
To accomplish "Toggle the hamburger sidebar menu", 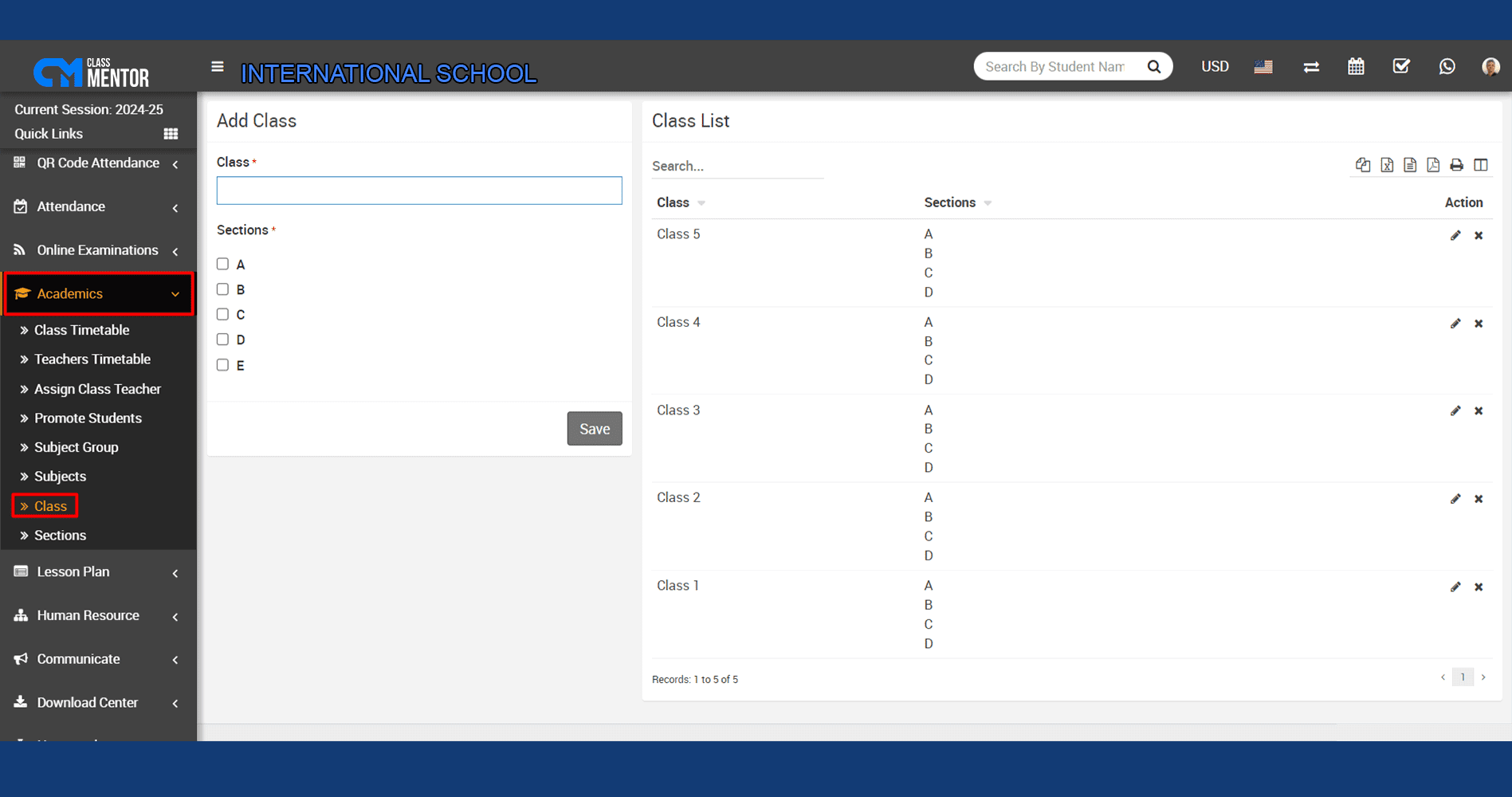I will click(218, 67).
